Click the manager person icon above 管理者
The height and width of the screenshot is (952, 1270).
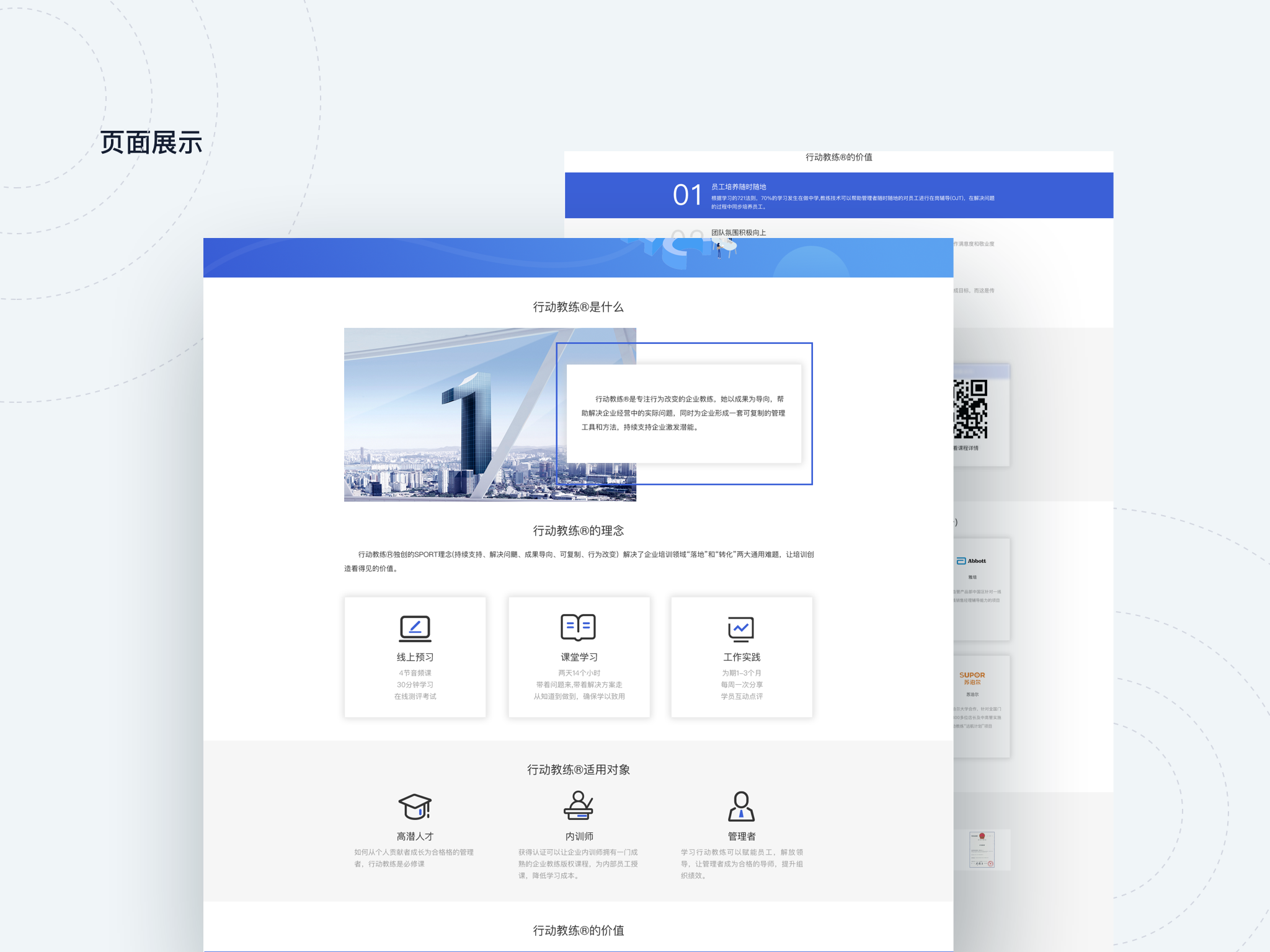pyautogui.click(x=741, y=806)
